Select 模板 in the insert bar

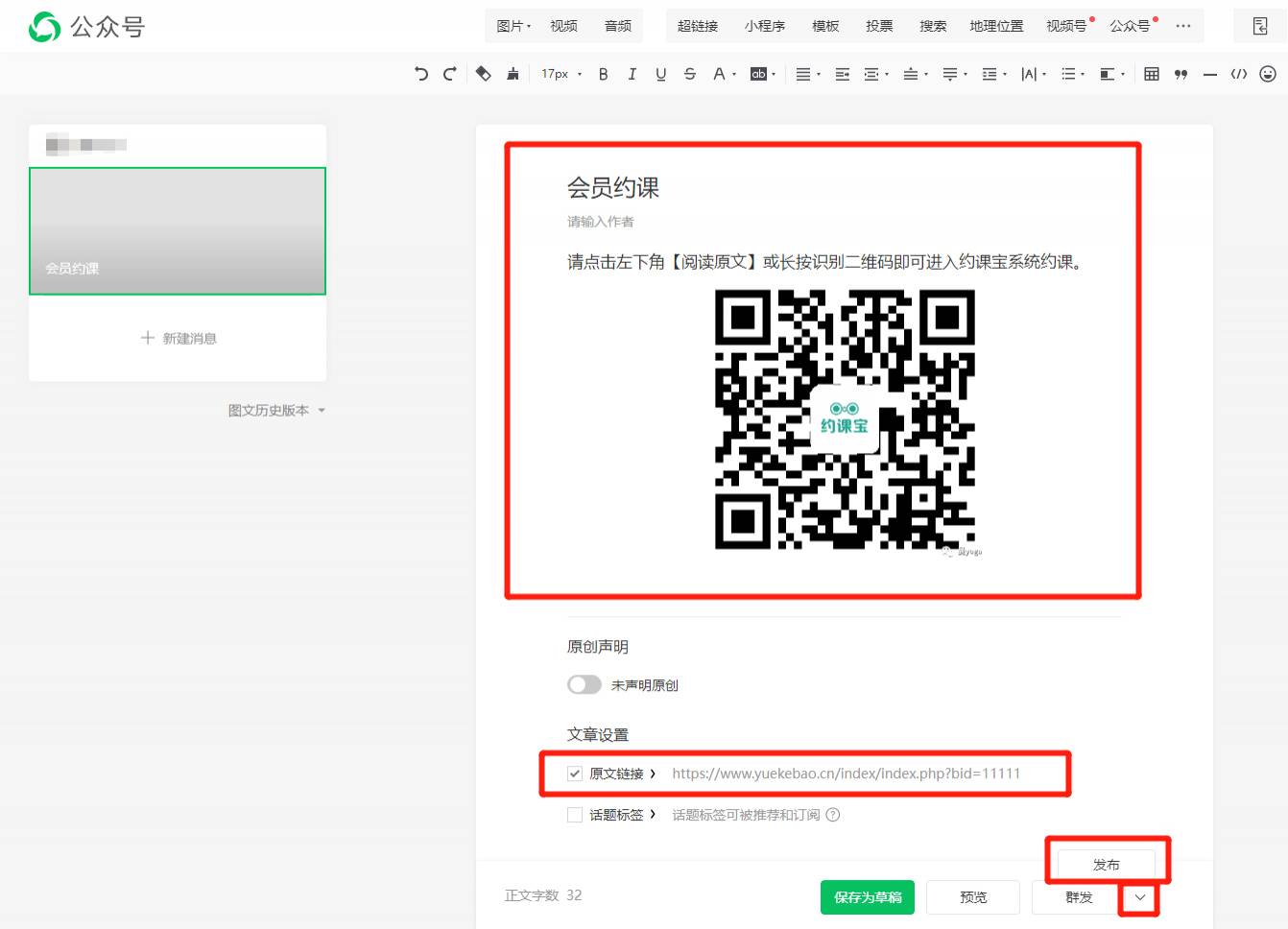(825, 26)
